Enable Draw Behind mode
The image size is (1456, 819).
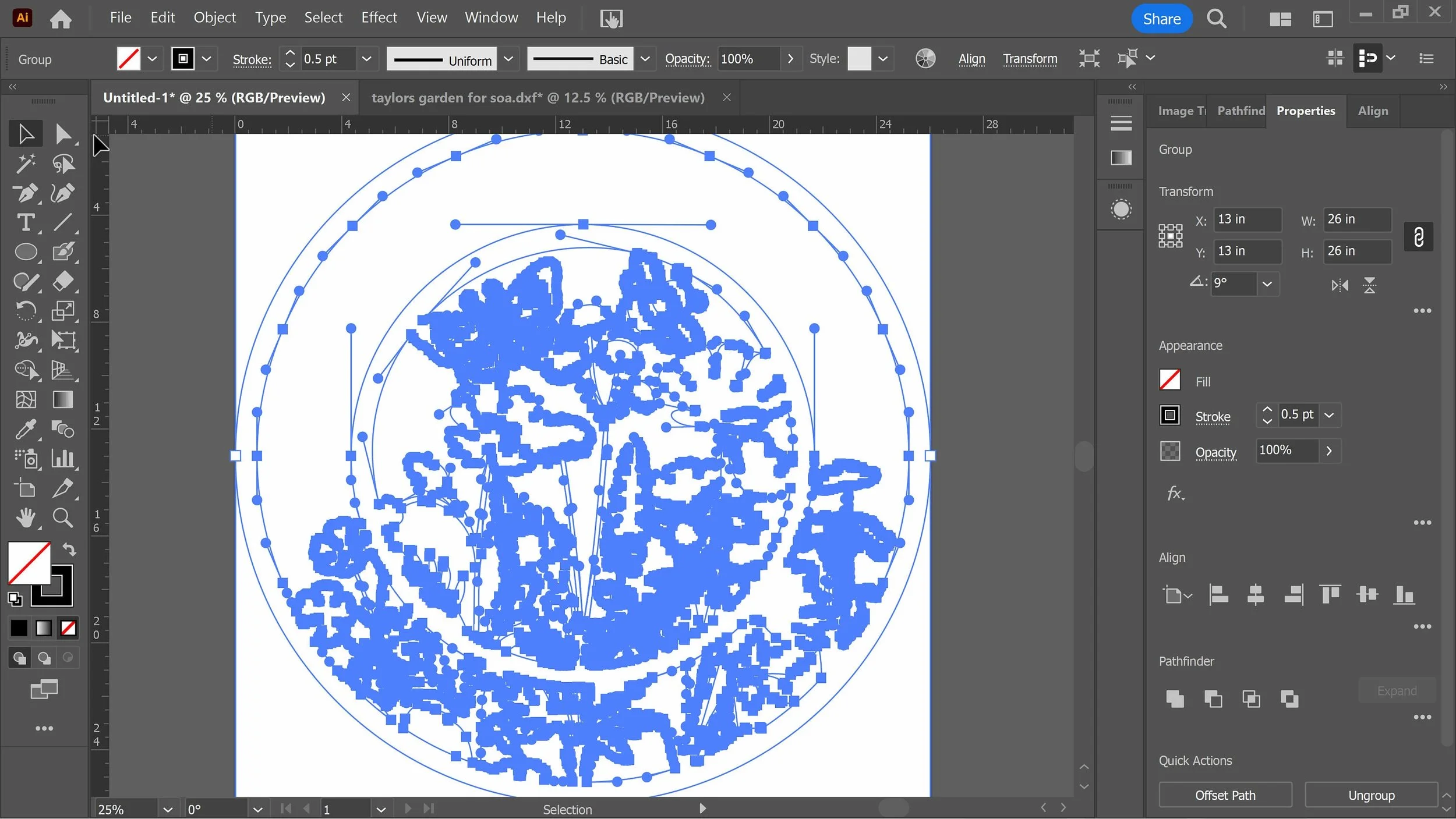tap(44, 658)
